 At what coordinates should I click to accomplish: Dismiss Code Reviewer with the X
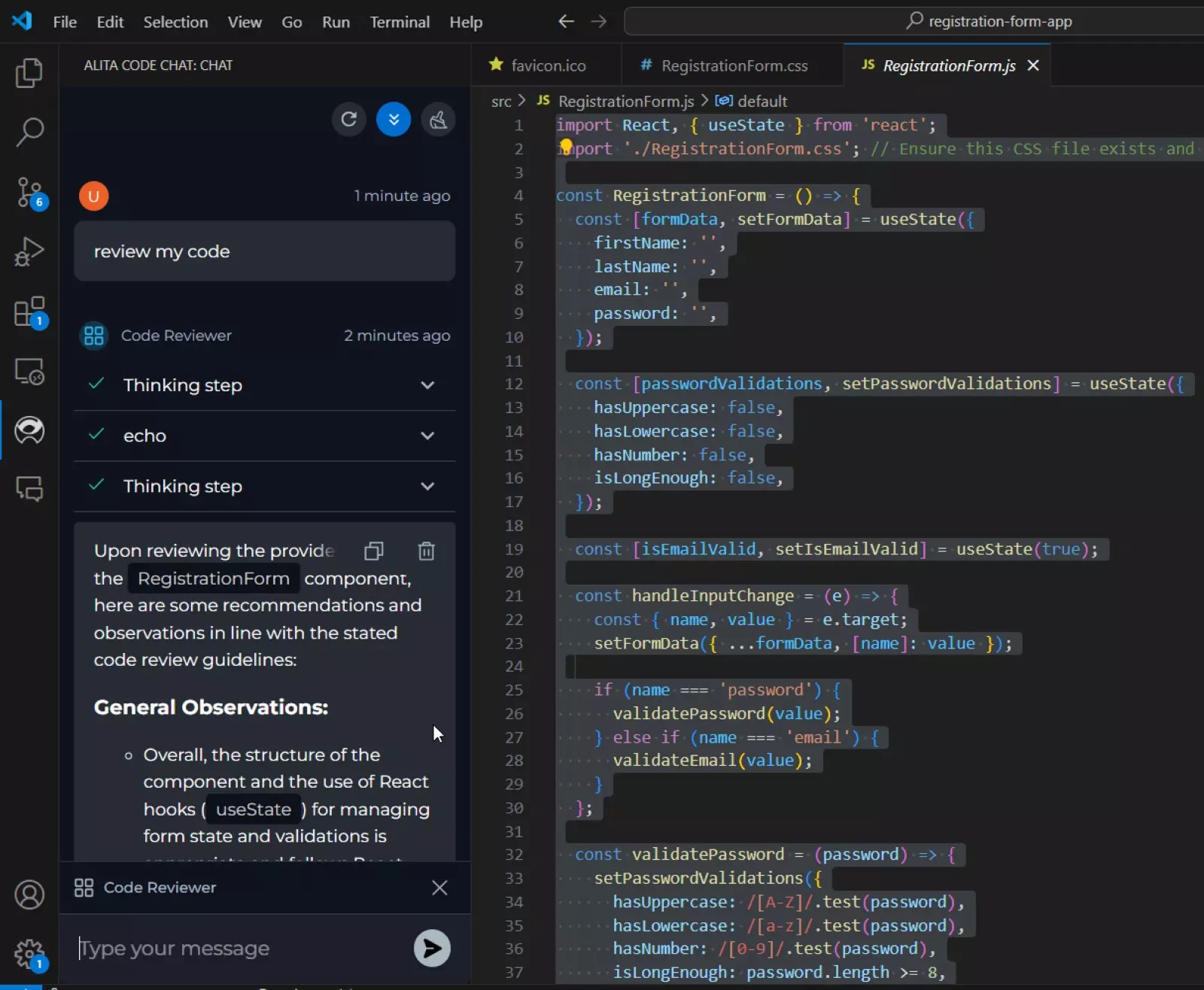tap(439, 888)
